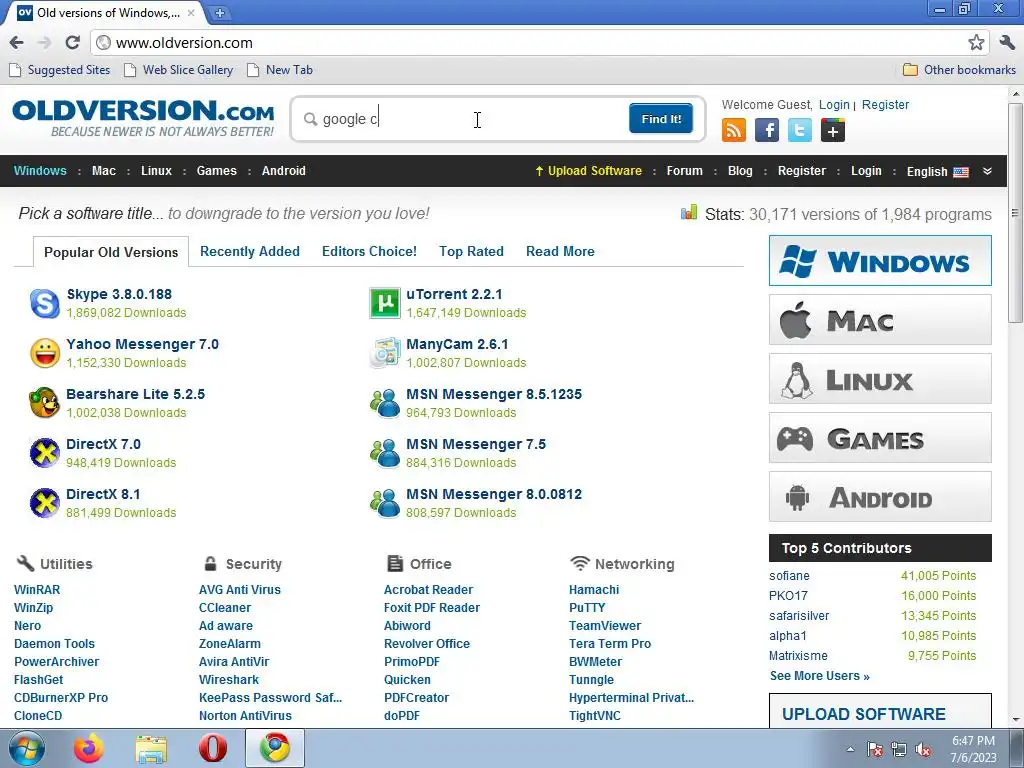Open the Read More tab

pyautogui.click(x=560, y=251)
